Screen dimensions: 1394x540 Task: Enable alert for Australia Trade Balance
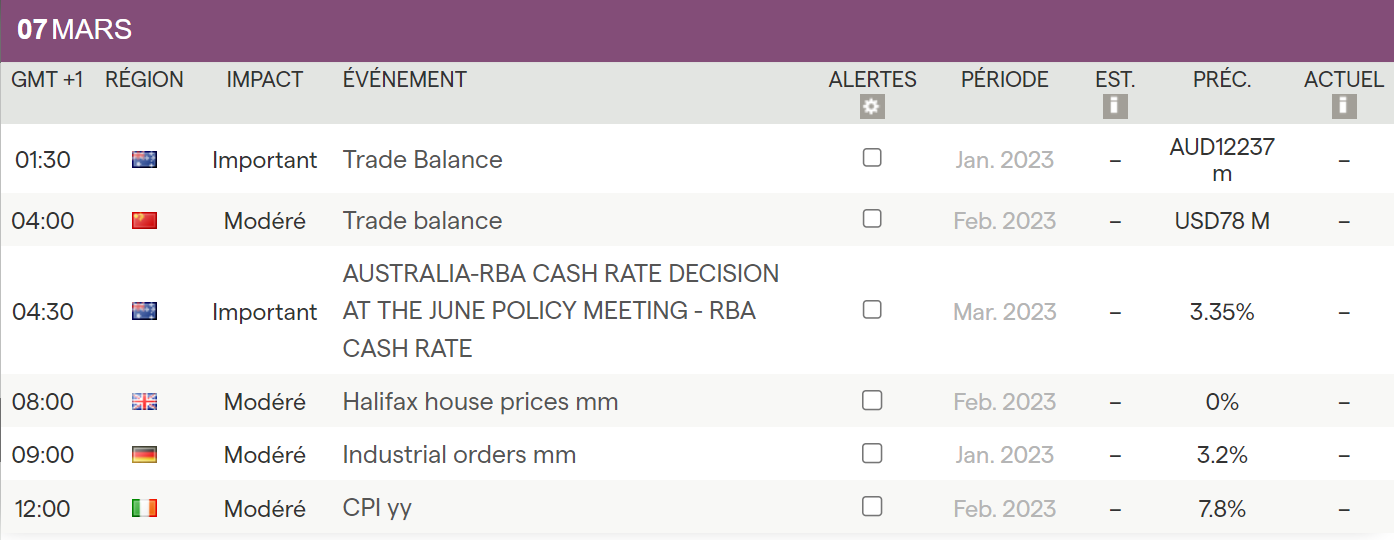[872, 158]
